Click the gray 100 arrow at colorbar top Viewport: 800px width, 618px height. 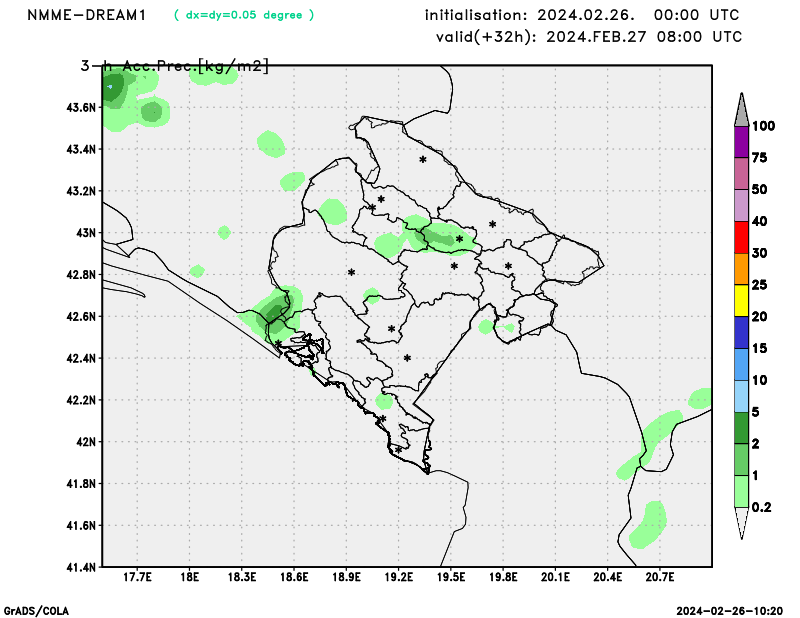point(741,109)
